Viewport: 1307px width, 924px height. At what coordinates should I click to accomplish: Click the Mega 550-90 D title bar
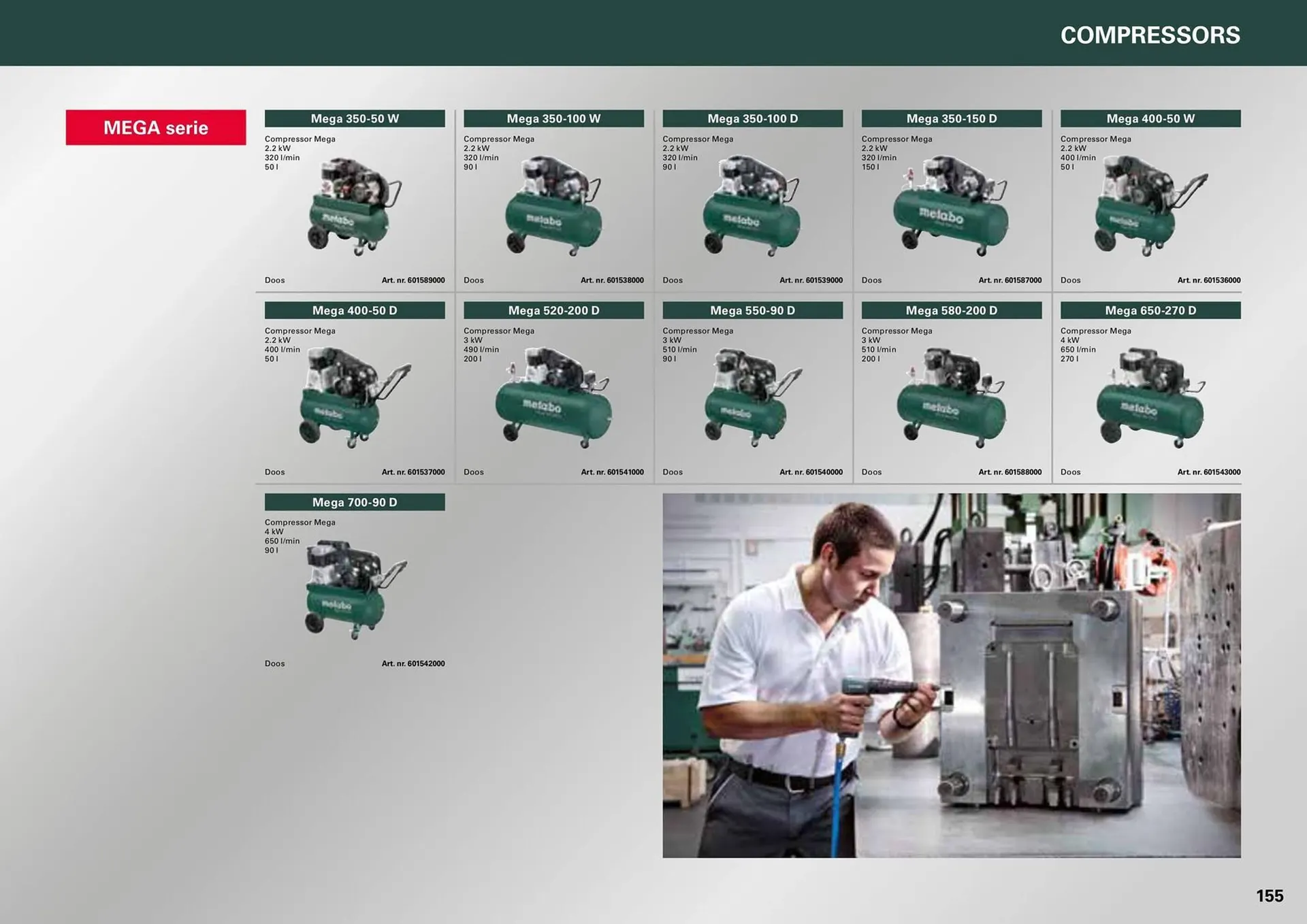click(752, 310)
